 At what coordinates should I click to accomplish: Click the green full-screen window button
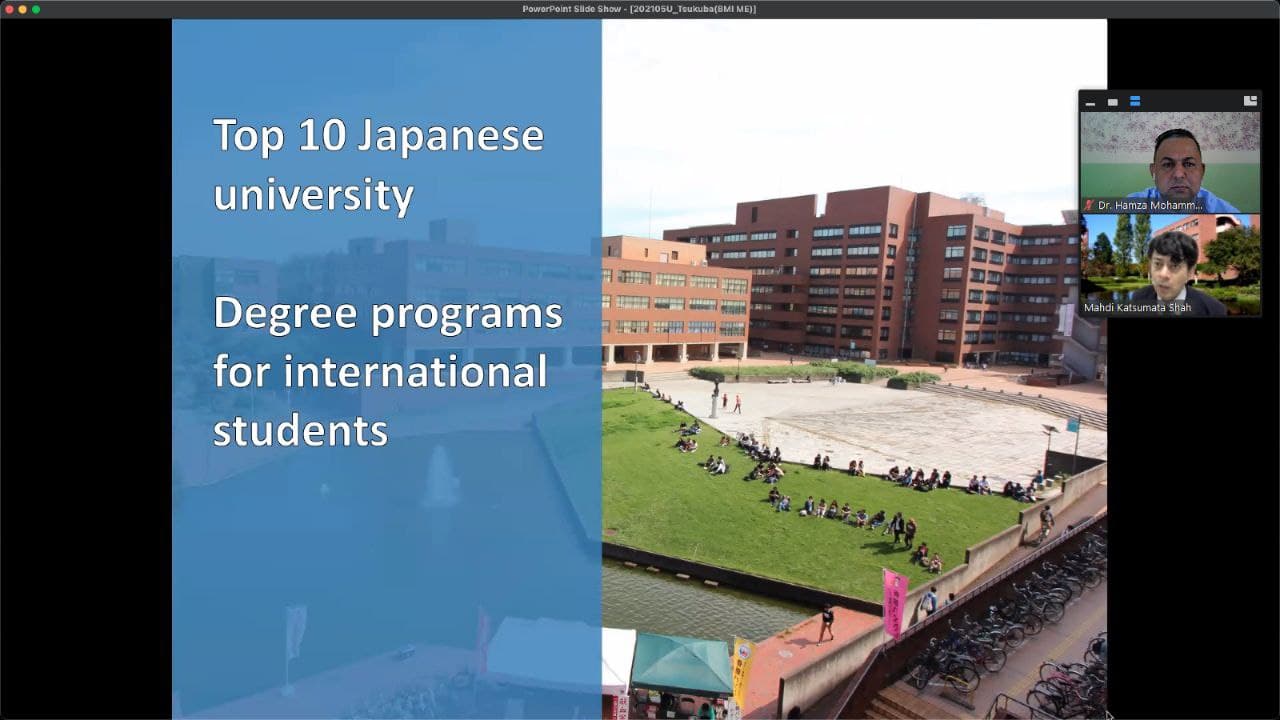coord(36,9)
